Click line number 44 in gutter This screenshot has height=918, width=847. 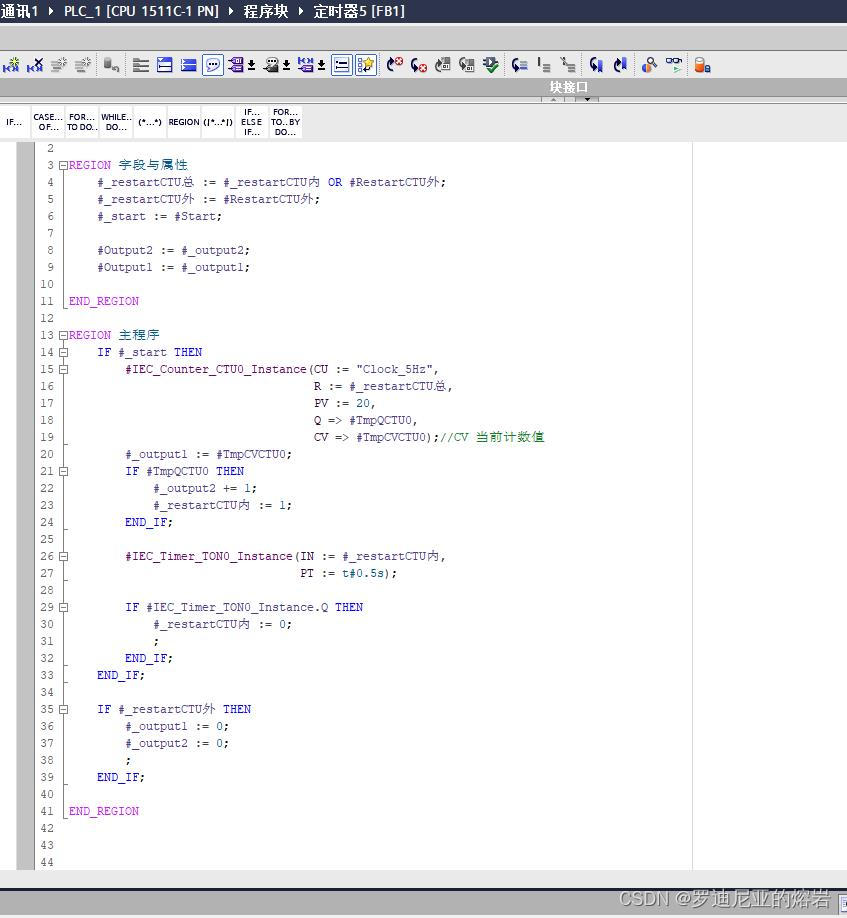point(47,862)
